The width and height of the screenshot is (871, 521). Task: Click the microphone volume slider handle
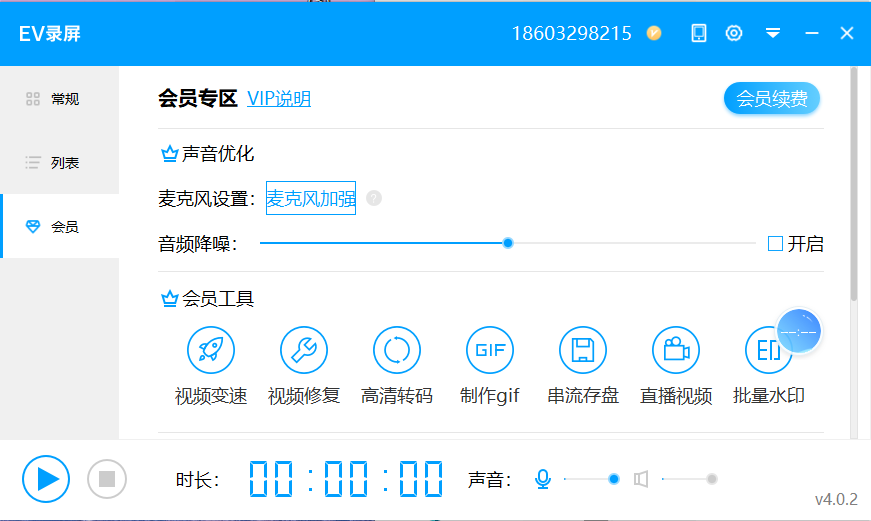(x=614, y=479)
